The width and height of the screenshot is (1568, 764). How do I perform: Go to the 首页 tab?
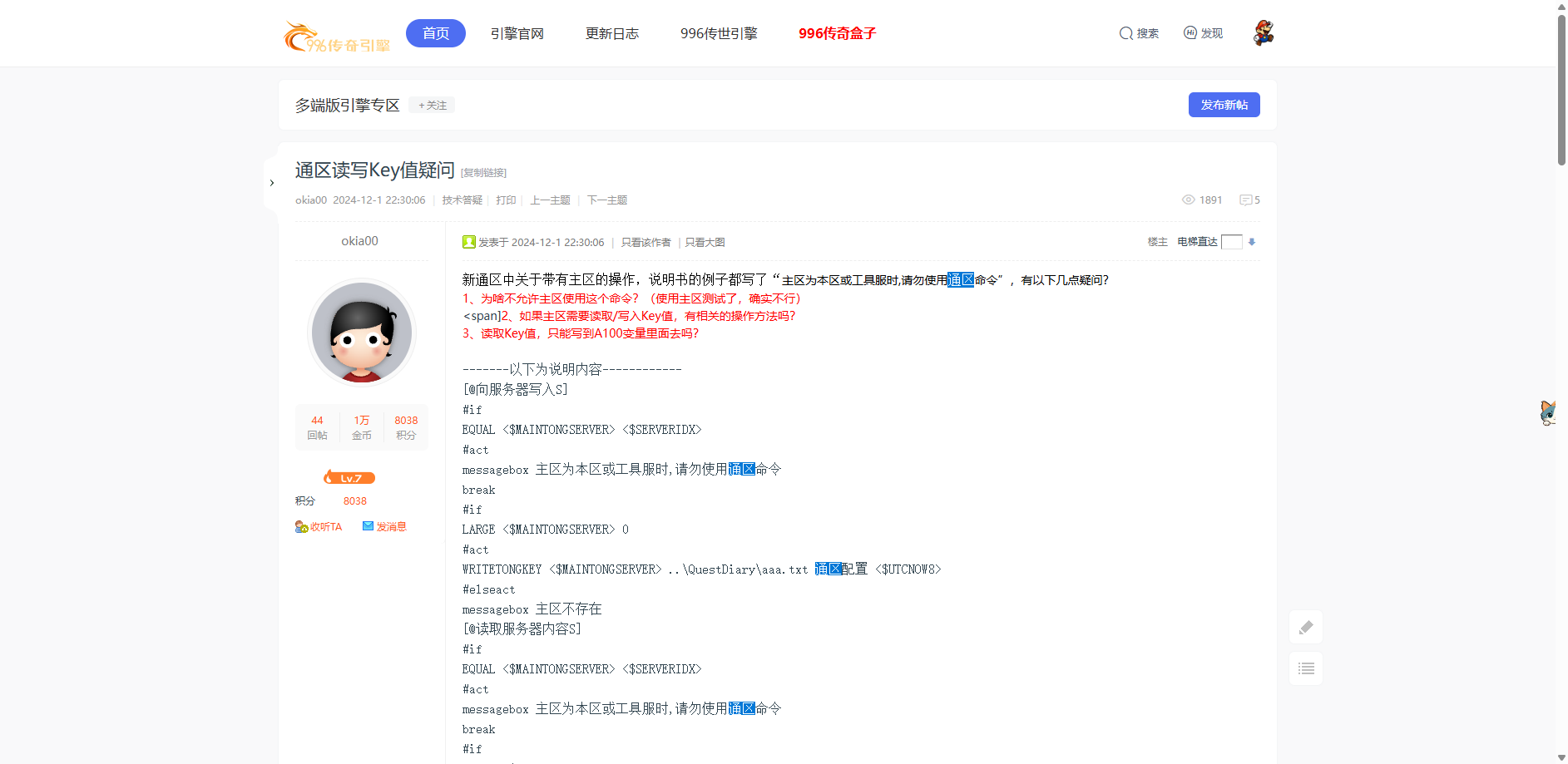tap(436, 33)
